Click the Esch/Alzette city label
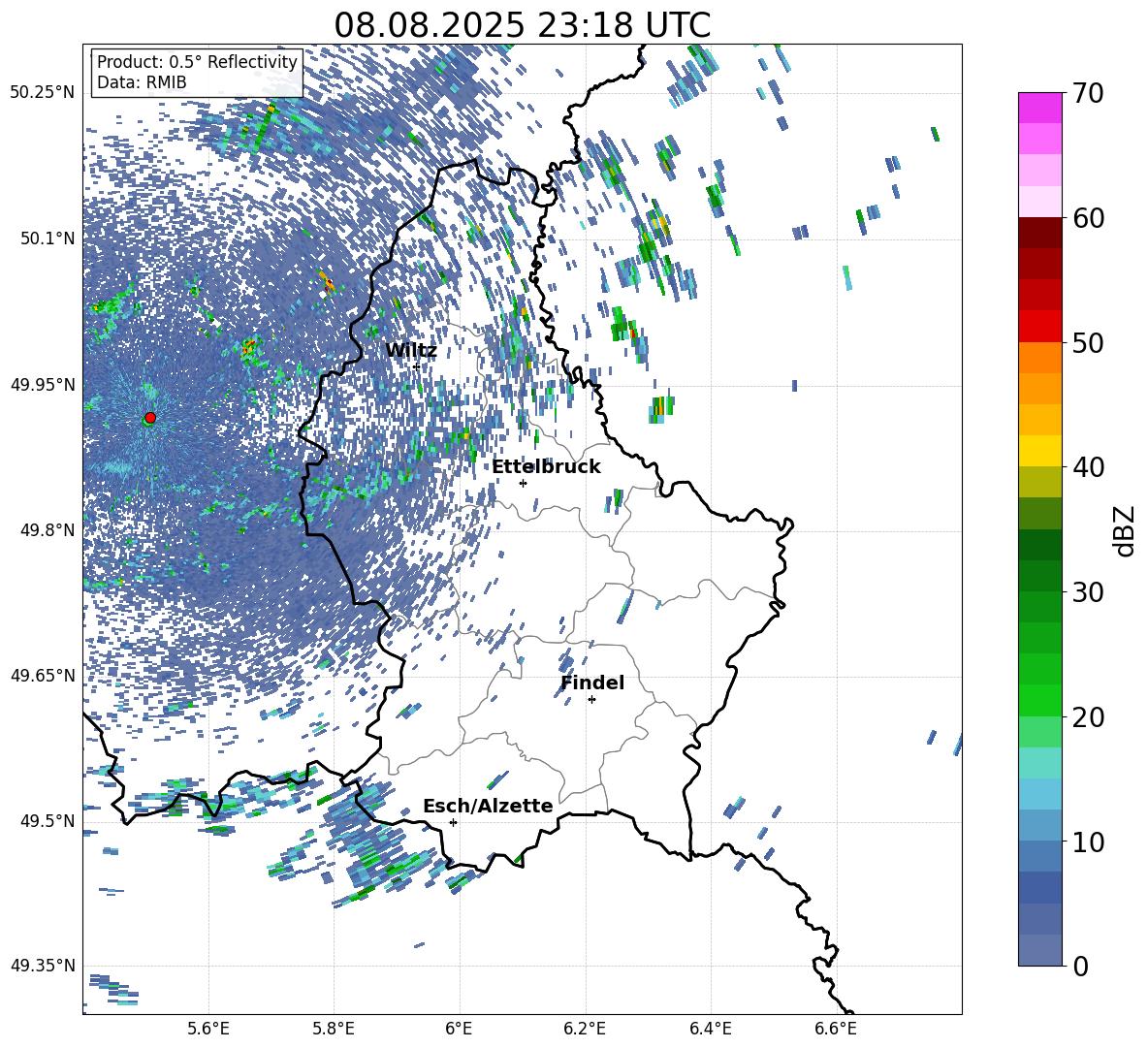The image size is (1148, 1048). pos(488,806)
